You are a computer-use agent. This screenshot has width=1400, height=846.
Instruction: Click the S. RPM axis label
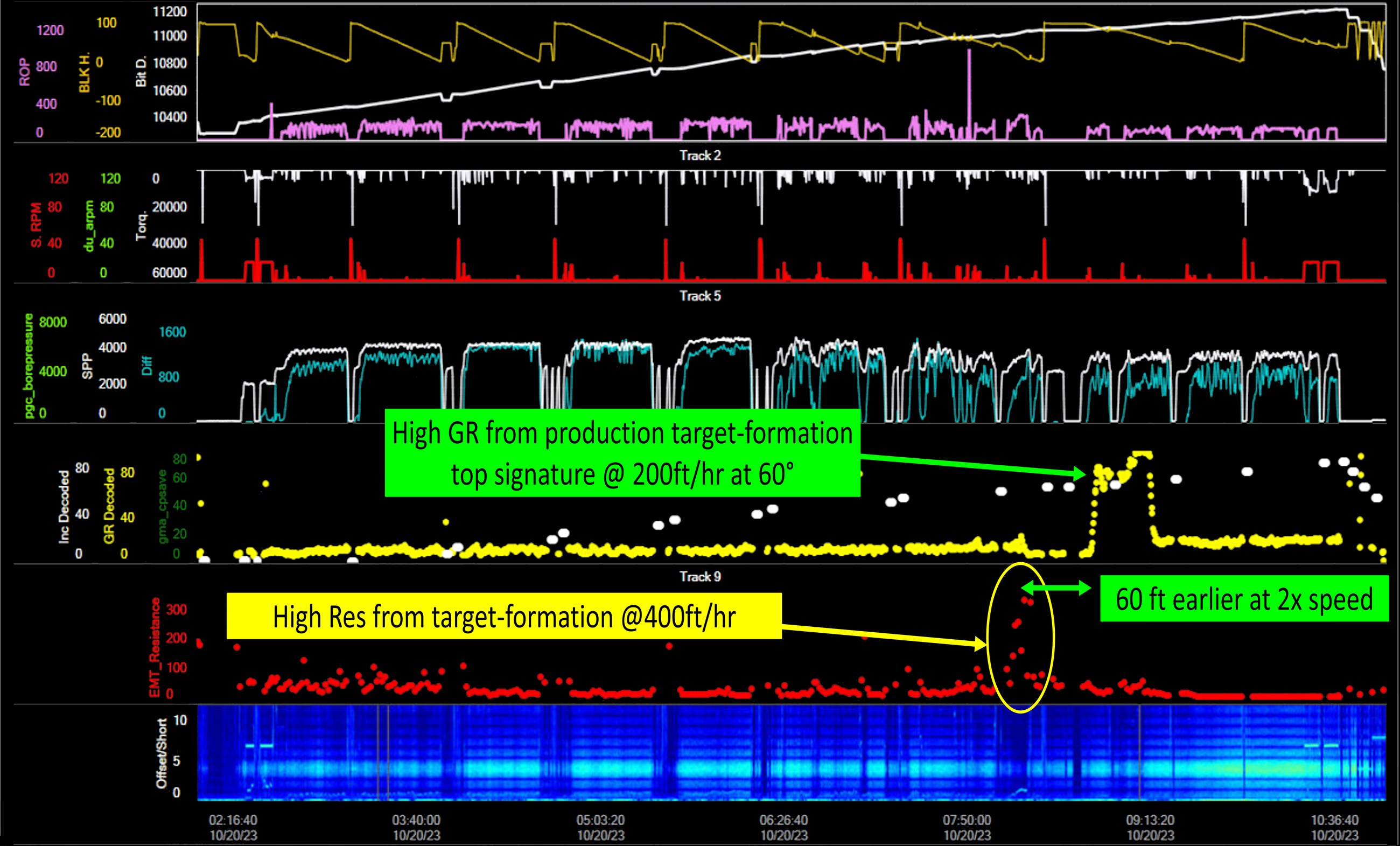tap(36, 225)
